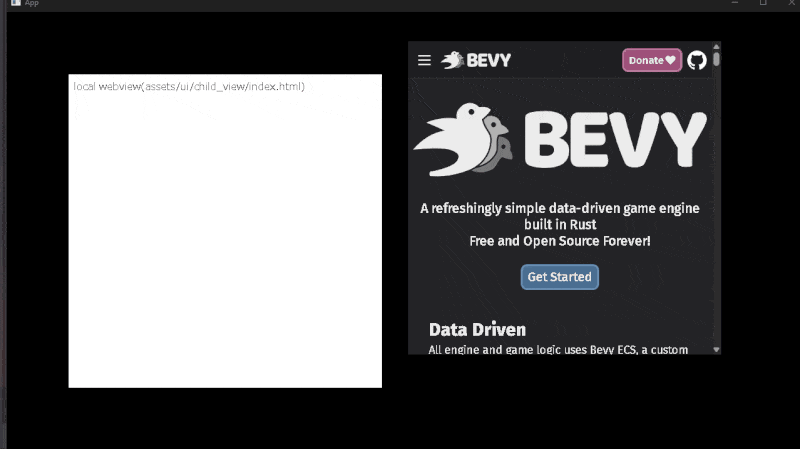Minimize the App window
The width and height of the screenshot is (800, 449).
[x=731, y=4]
